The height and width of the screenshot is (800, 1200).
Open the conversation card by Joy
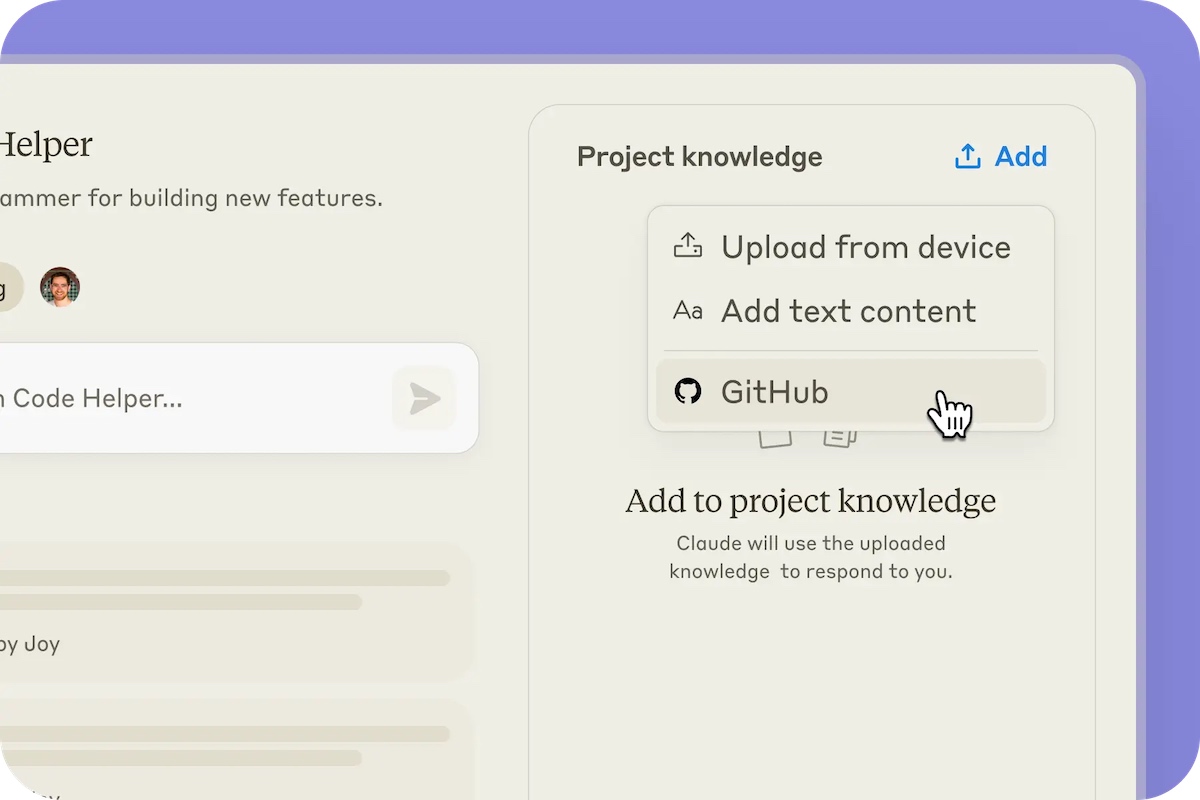[x=230, y=612]
